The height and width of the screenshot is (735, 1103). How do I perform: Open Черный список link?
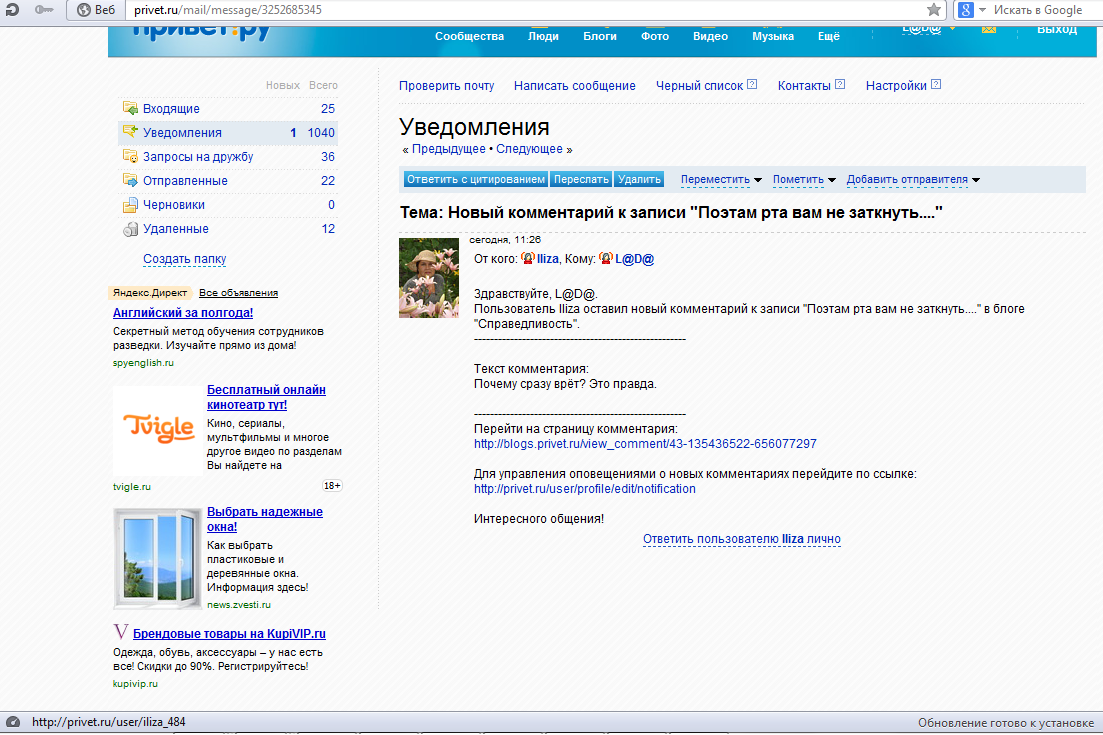click(x=699, y=85)
